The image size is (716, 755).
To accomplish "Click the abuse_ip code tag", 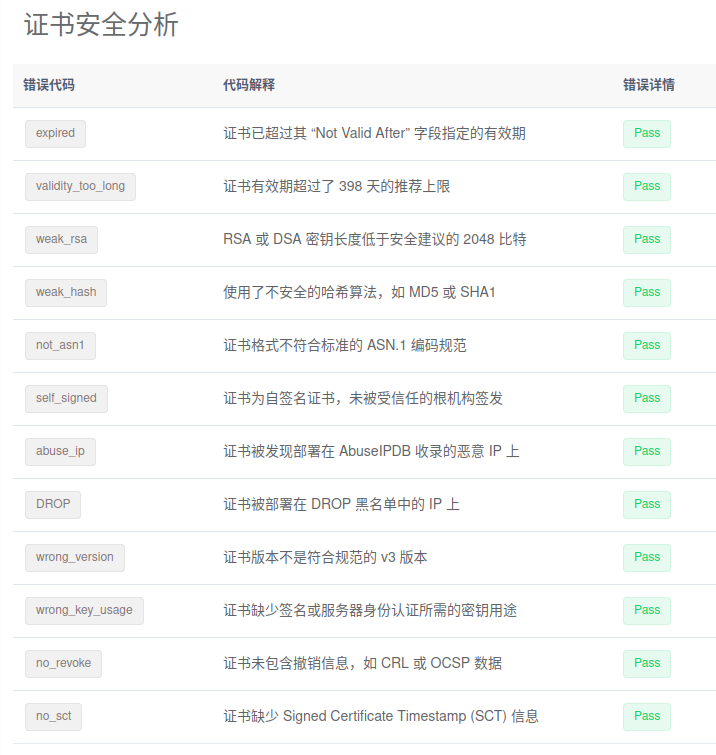I will coord(60,451).
